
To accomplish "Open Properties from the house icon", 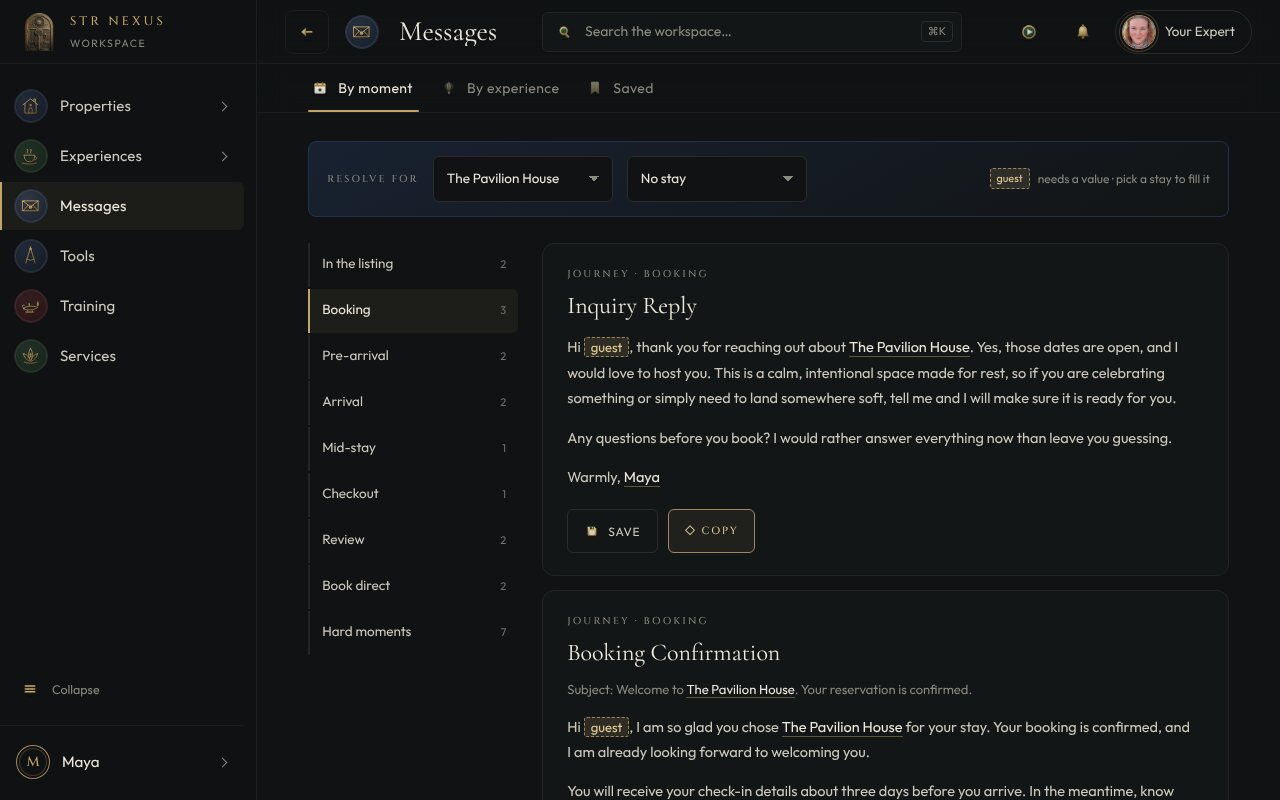I will tap(31, 106).
